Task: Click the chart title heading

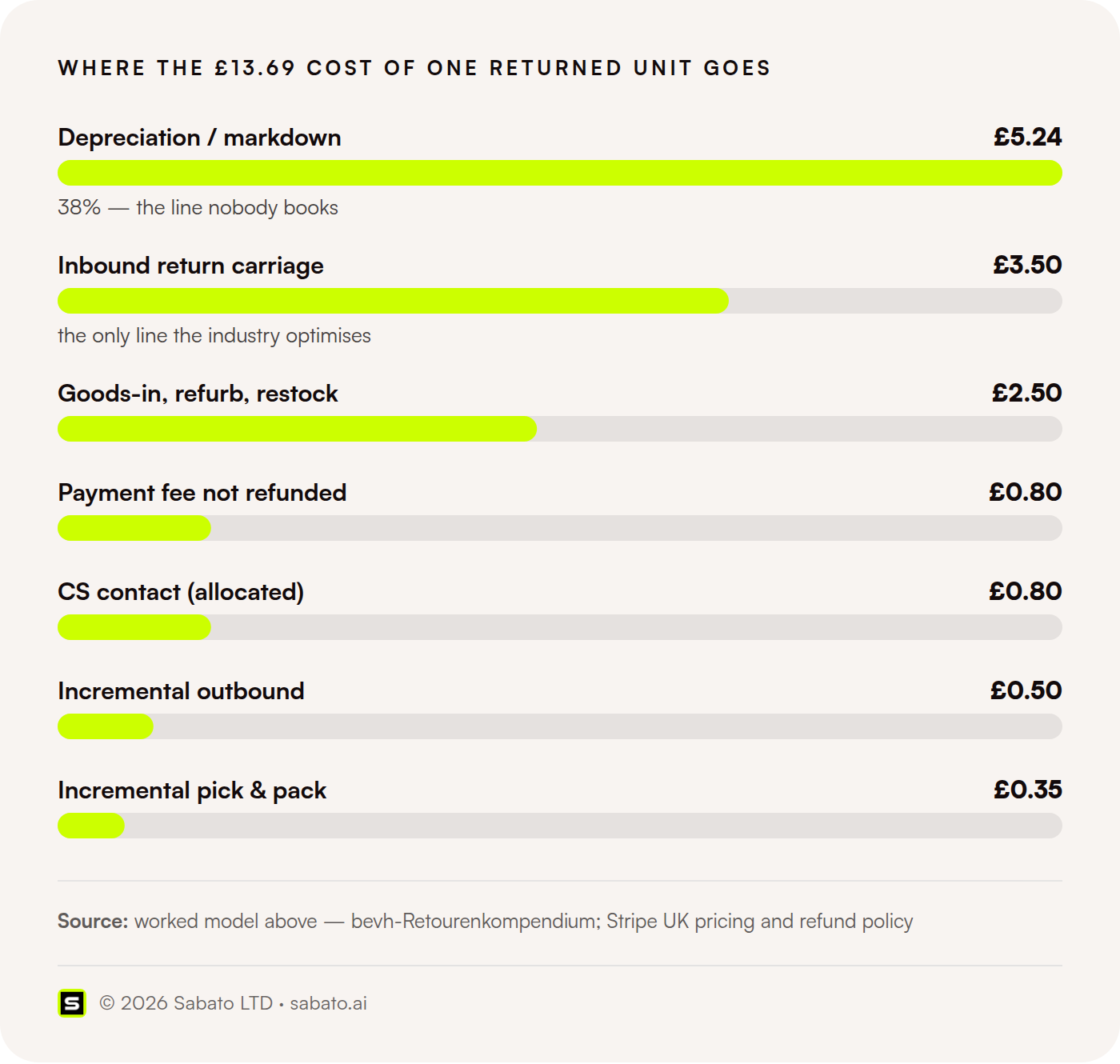Action: [x=414, y=68]
